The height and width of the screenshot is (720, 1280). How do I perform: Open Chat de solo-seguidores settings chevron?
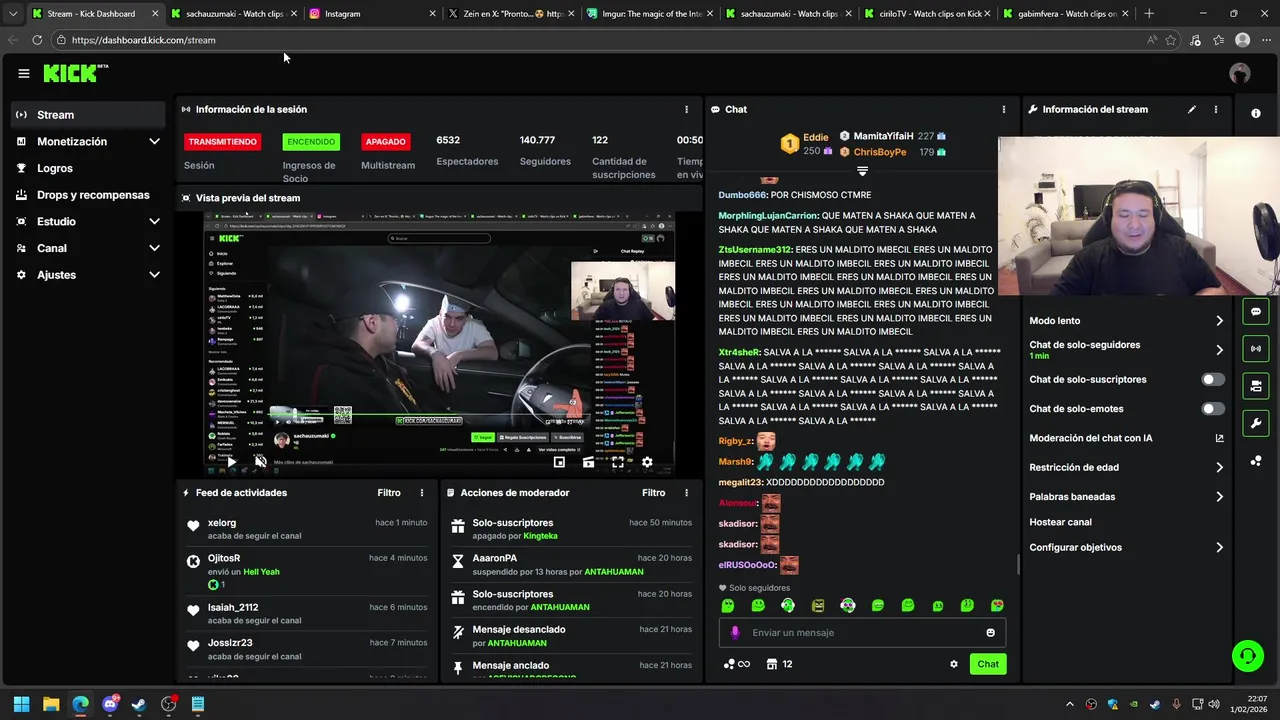tap(1219, 350)
